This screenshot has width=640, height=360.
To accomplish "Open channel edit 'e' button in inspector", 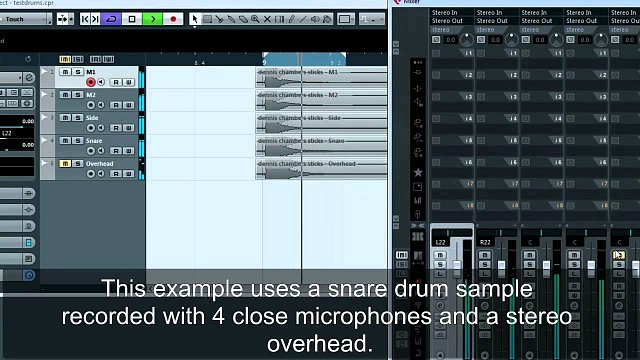I will (x=29, y=77).
